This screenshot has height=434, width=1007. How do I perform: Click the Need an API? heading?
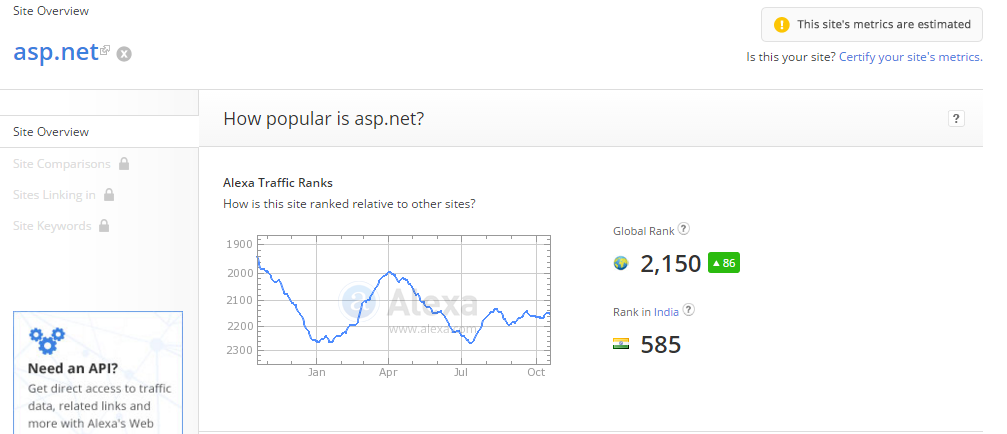pyautogui.click(x=73, y=369)
